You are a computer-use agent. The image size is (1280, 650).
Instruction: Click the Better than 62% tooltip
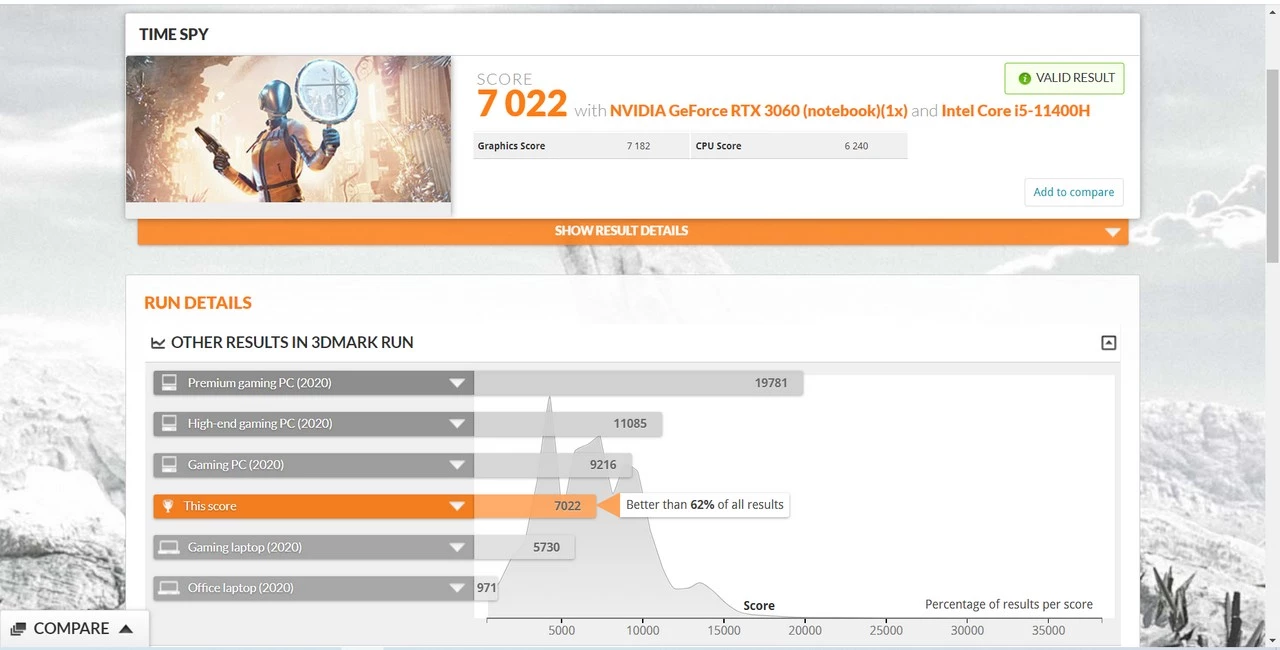pos(705,505)
